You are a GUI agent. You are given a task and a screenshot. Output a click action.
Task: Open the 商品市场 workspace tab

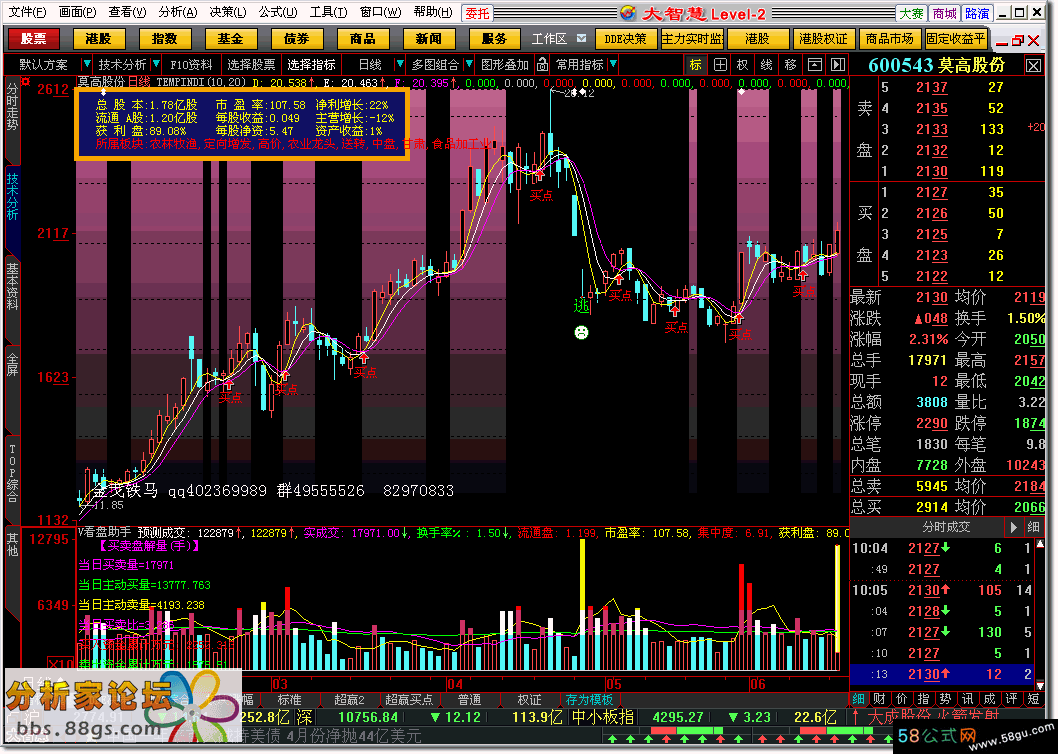click(x=889, y=38)
